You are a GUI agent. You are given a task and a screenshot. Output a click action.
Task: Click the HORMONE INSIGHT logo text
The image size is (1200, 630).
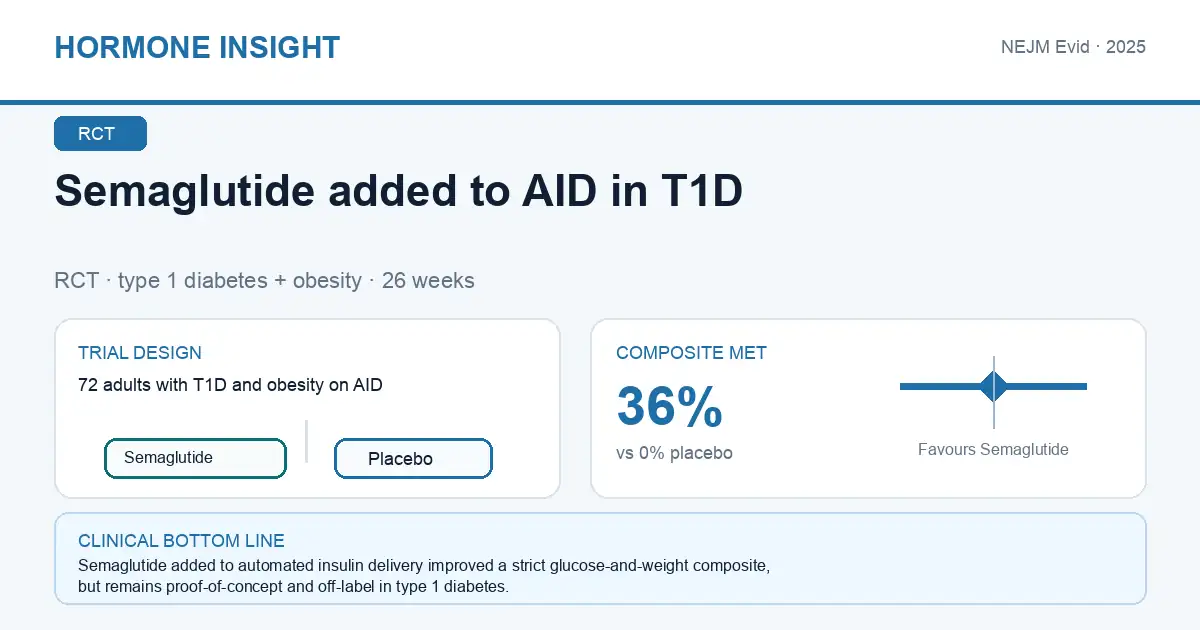pyautogui.click(x=197, y=47)
